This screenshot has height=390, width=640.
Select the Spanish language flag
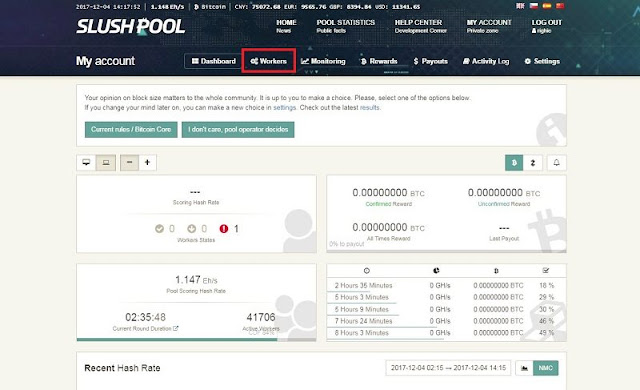547,6
